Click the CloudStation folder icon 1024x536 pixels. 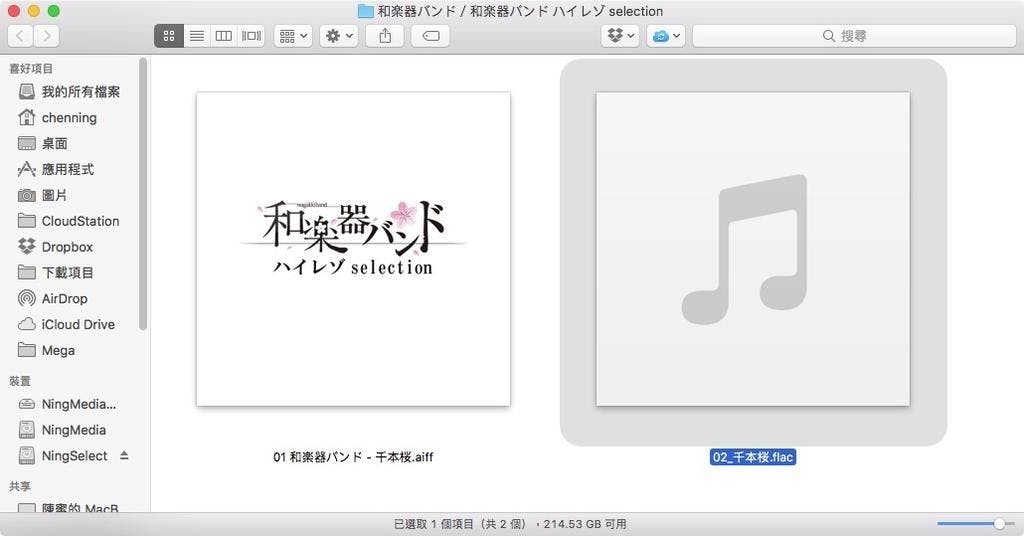pyautogui.click(x=27, y=221)
